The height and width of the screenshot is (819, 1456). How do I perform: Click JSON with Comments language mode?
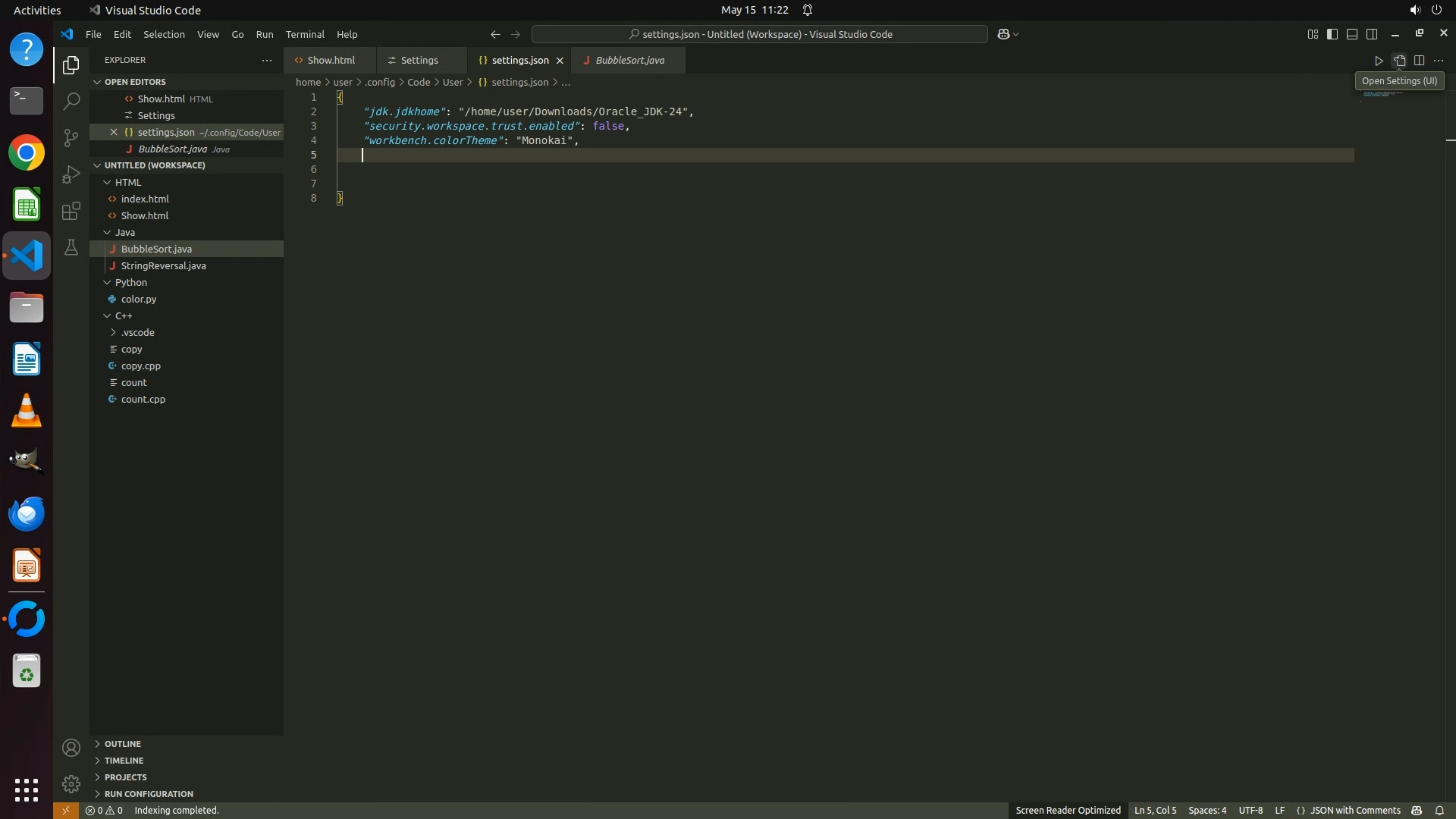pyautogui.click(x=1354, y=811)
